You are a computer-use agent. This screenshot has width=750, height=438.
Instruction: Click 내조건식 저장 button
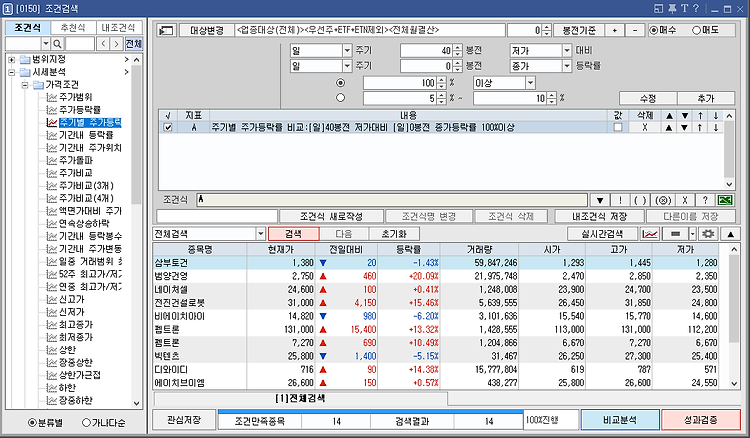pyautogui.click(x=599, y=216)
